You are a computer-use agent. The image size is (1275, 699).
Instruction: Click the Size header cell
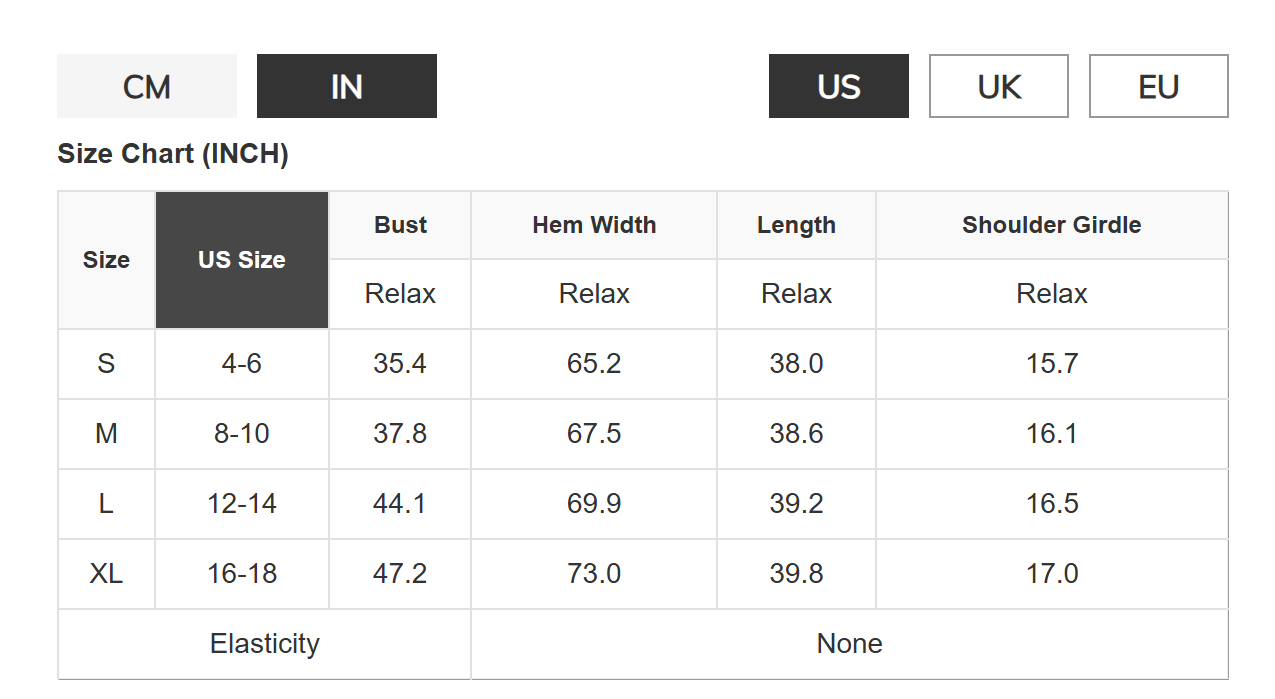pos(106,260)
